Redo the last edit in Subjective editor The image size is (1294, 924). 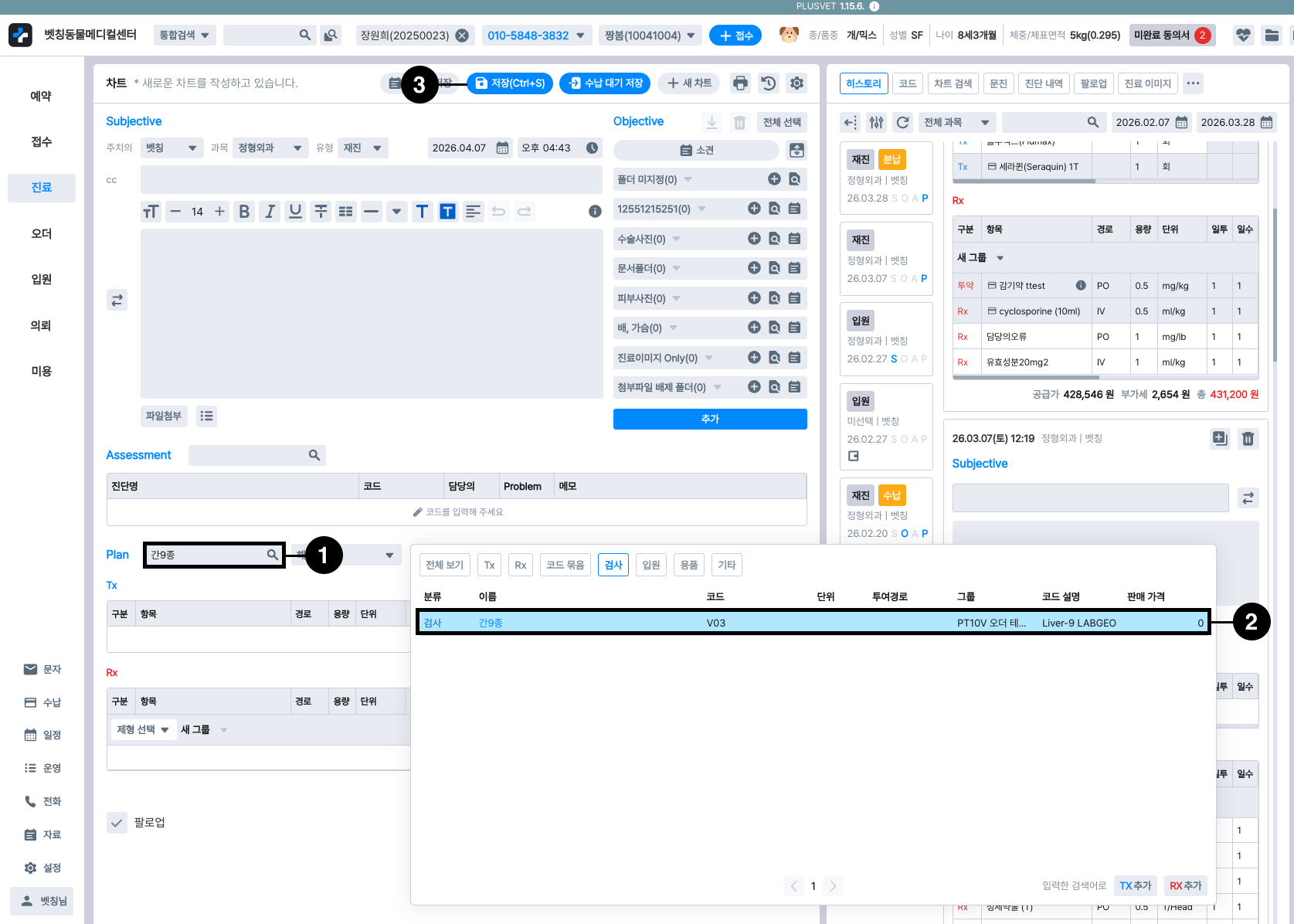525,212
